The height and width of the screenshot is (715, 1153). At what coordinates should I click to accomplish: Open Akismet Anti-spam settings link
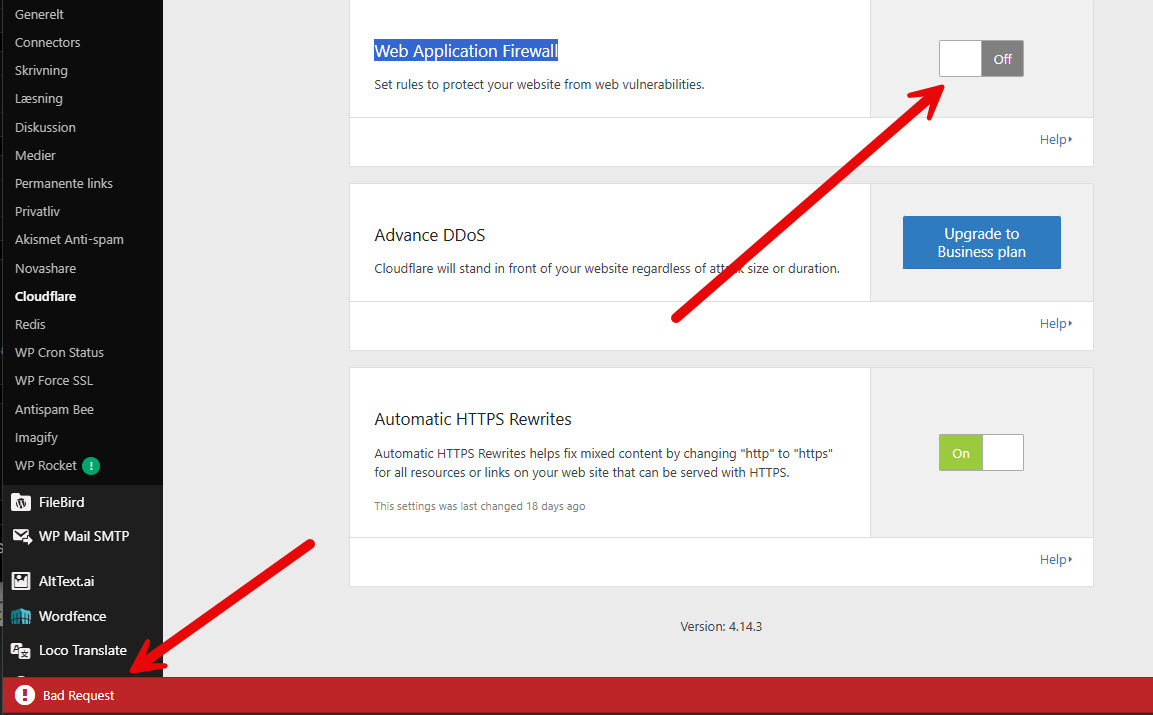click(69, 240)
